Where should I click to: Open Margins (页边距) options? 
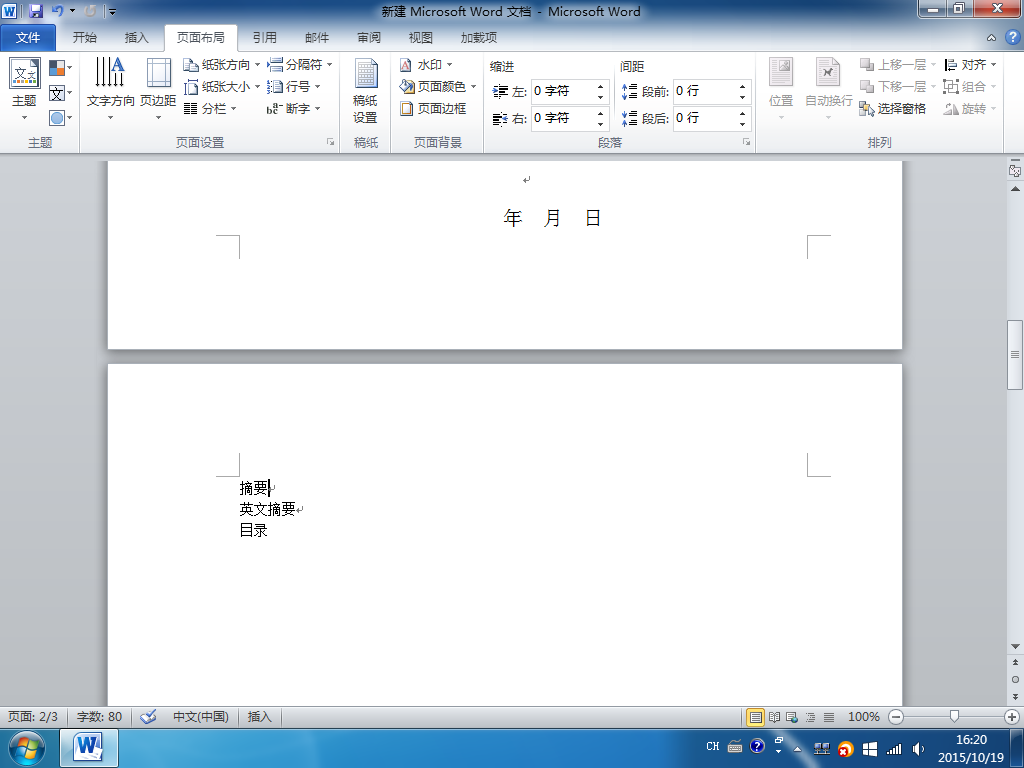(x=158, y=89)
